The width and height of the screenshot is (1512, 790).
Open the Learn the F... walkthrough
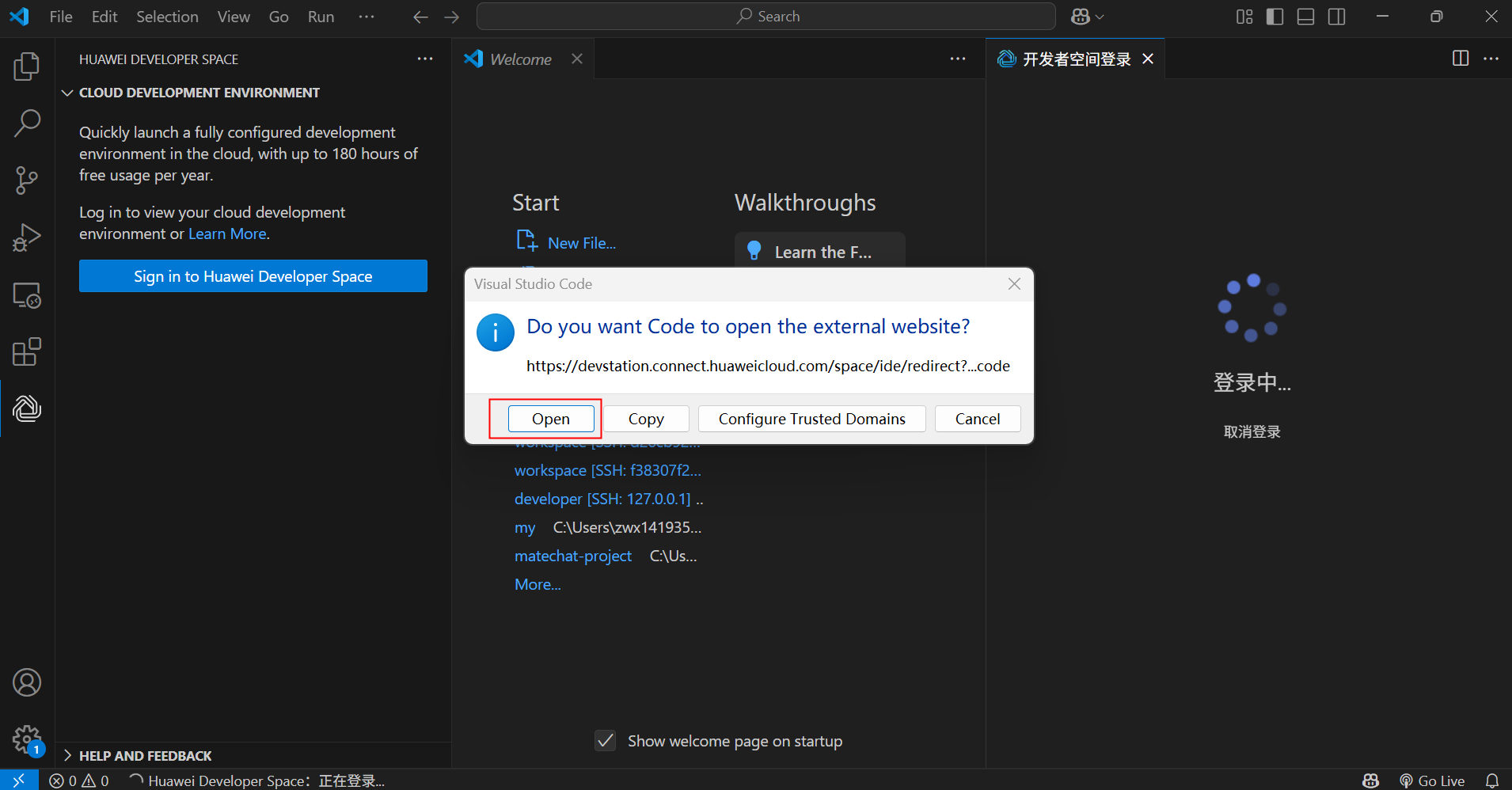pos(820,252)
